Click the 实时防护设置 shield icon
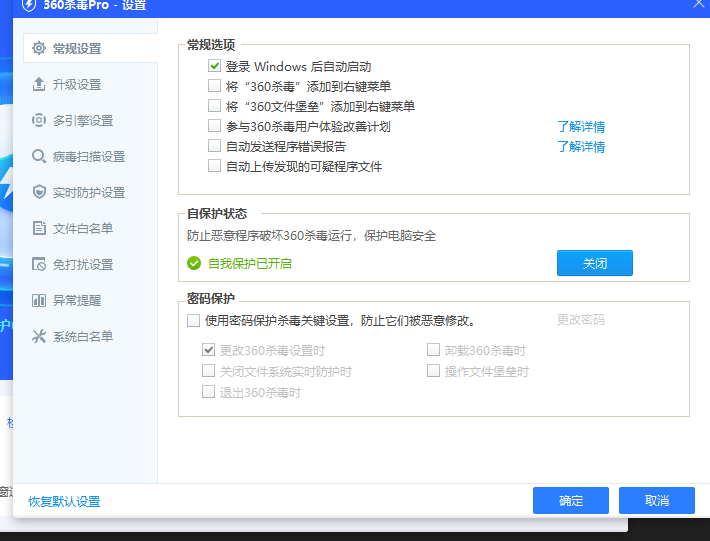This screenshot has width=710, height=541. (x=39, y=192)
